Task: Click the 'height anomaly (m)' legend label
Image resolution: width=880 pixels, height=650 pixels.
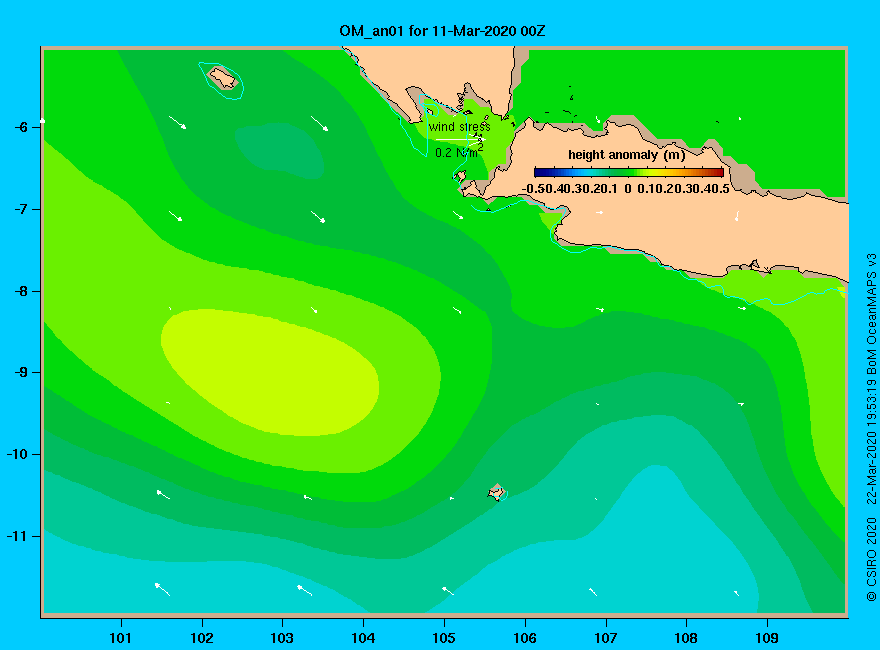Action: click(x=626, y=155)
